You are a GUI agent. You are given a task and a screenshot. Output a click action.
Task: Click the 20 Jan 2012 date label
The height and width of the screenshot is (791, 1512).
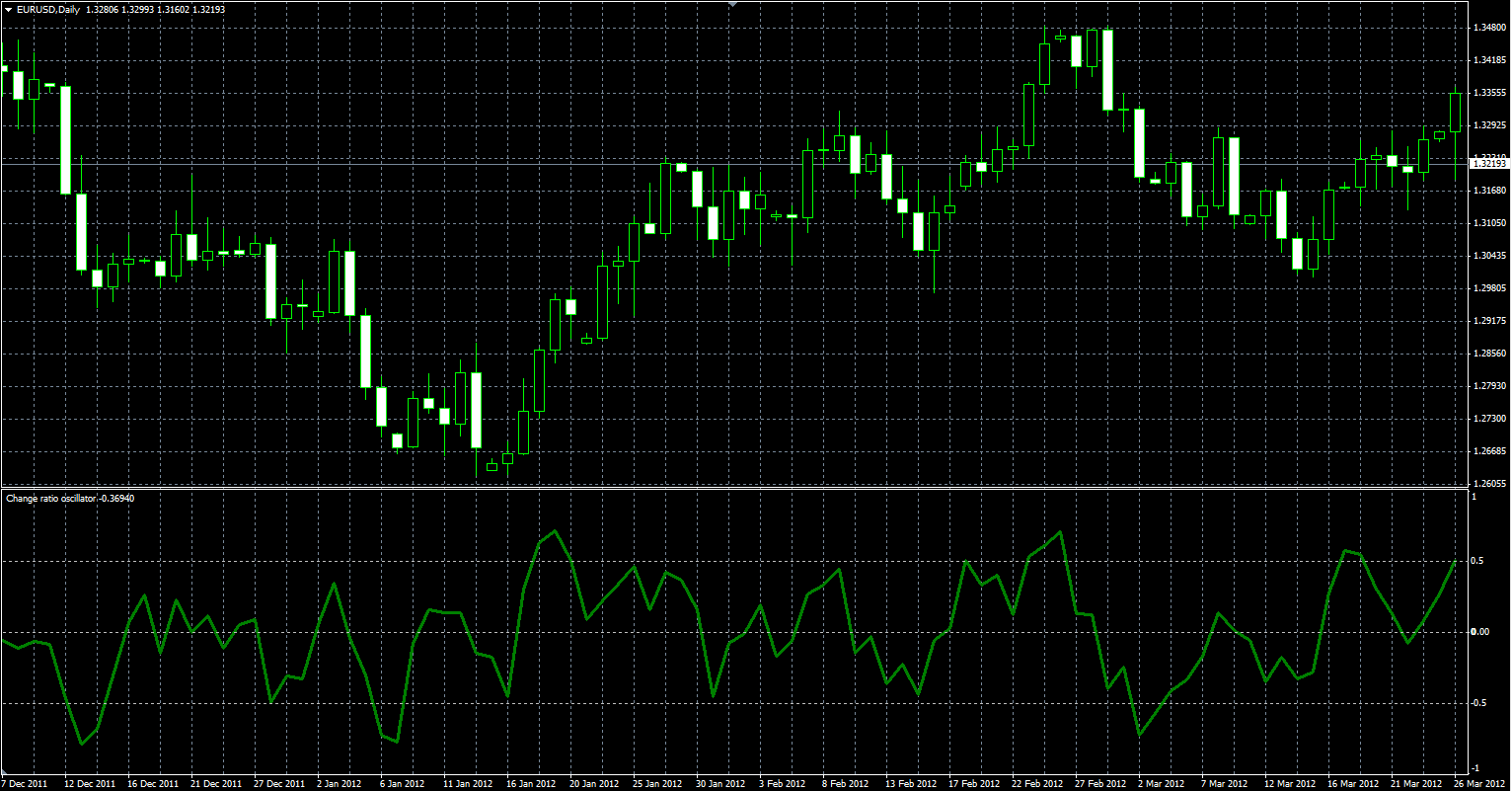595,783
